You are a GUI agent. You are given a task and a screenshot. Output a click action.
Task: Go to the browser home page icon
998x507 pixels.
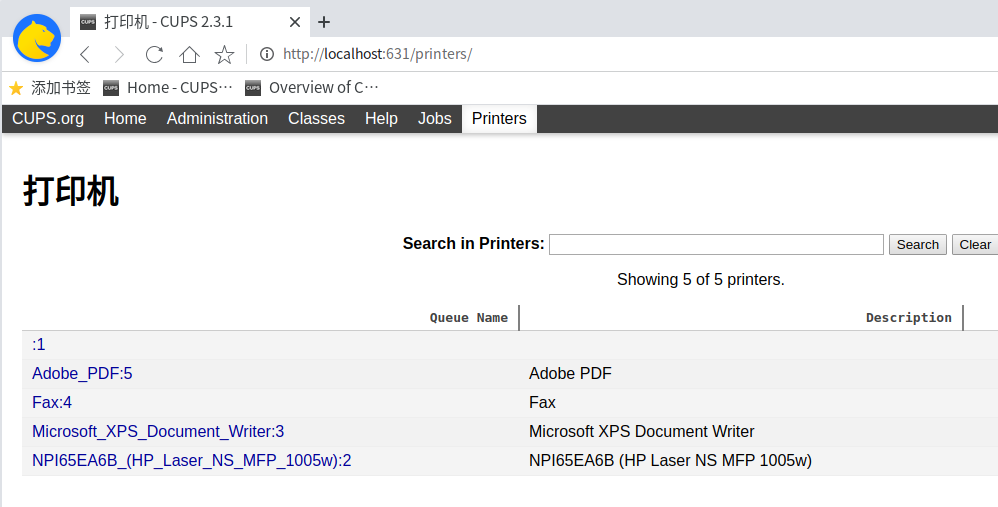coord(189,54)
